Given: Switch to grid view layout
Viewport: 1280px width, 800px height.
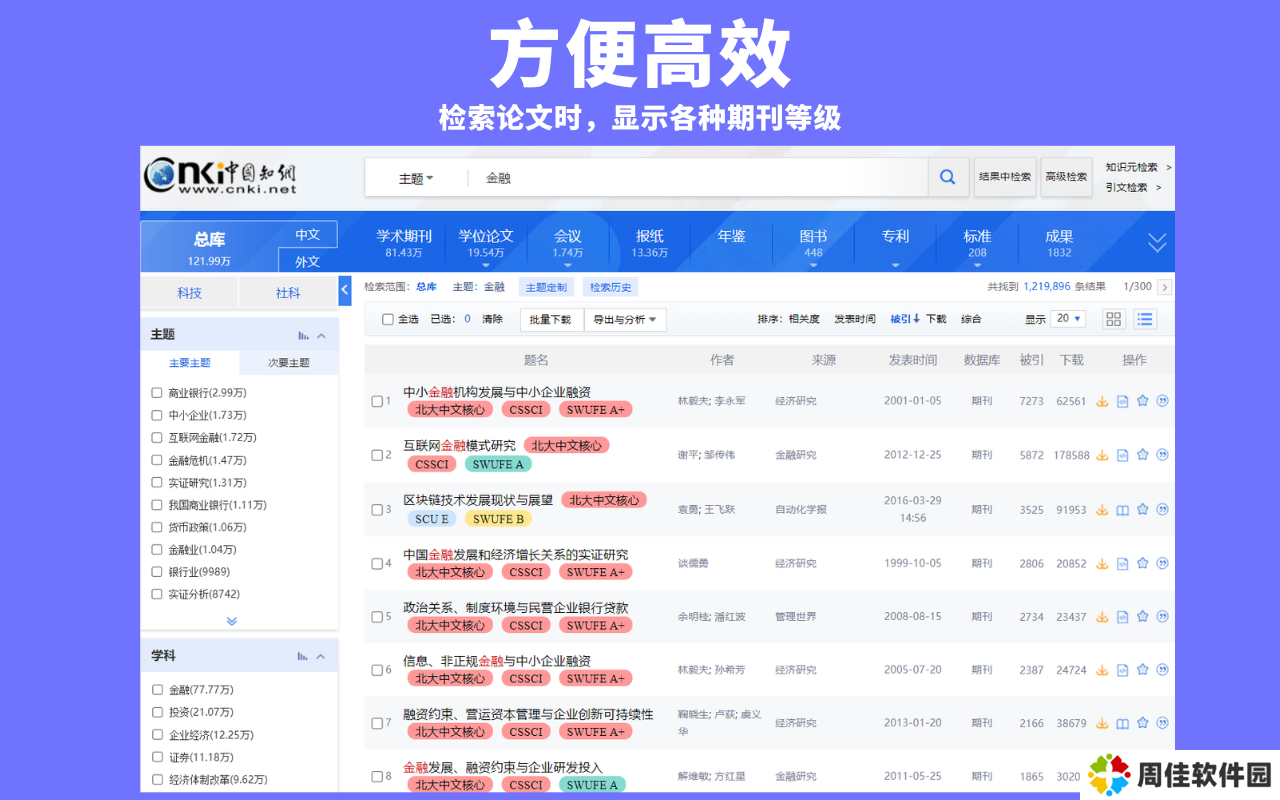Looking at the screenshot, I should pos(1114,319).
